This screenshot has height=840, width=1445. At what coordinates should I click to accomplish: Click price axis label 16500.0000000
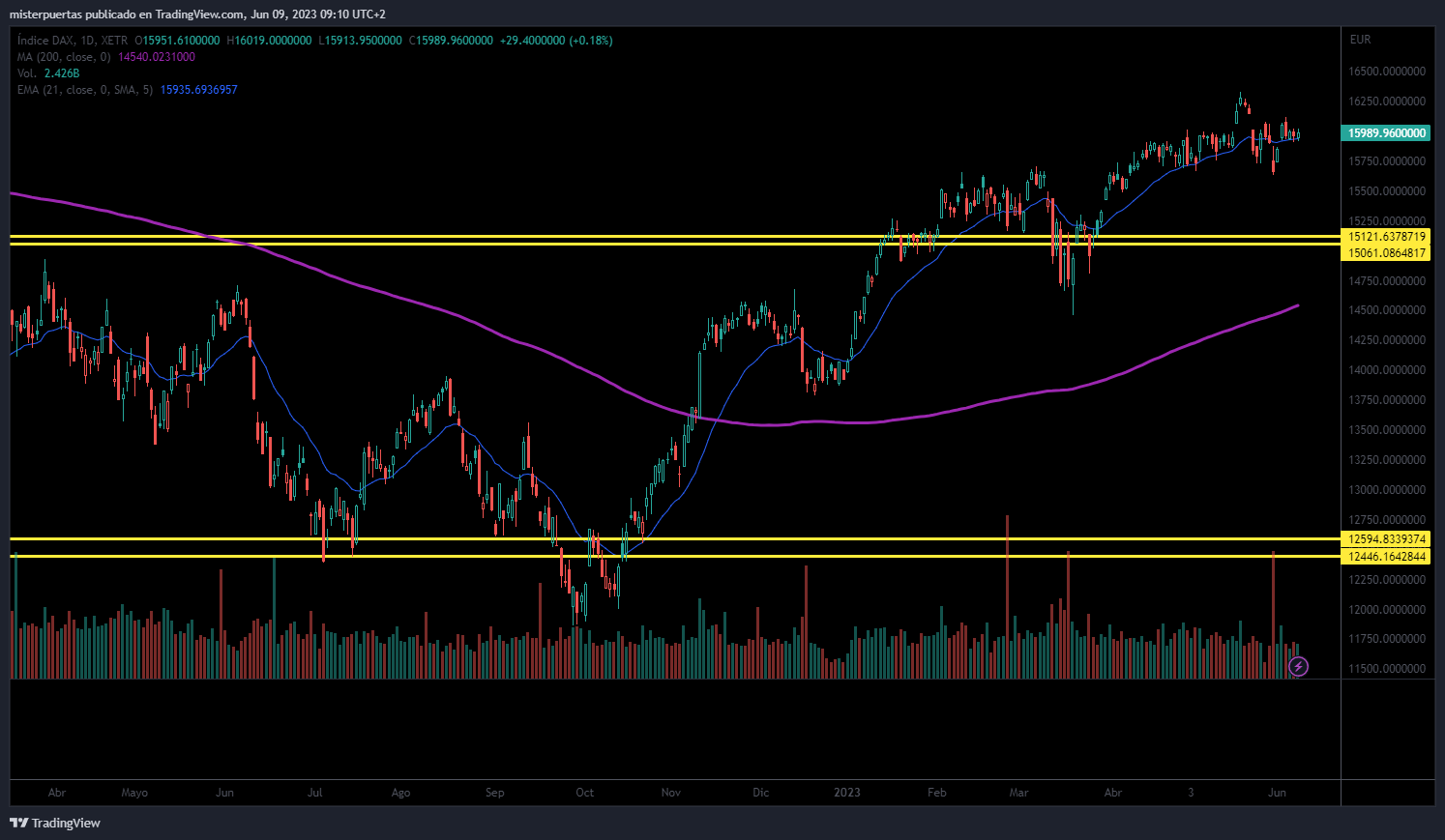pyautogui.click(x=1387, y=72)
